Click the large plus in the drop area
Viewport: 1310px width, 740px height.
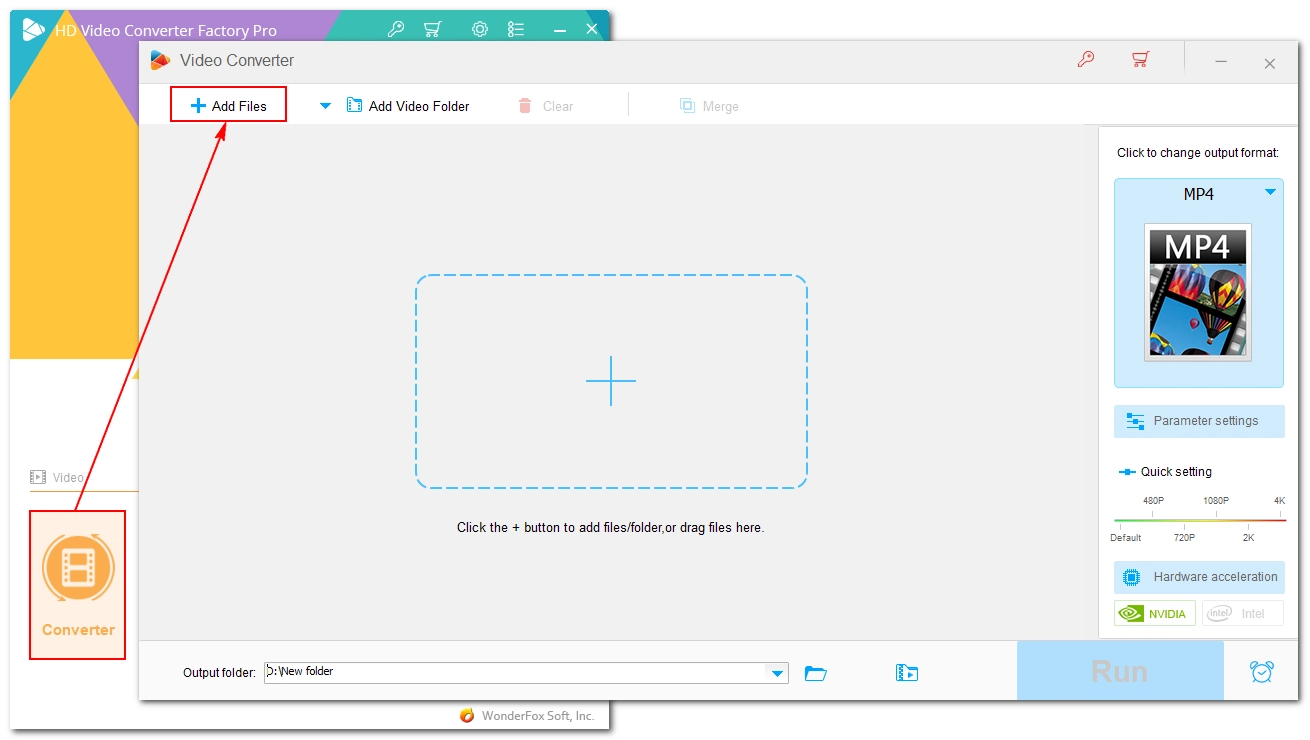coord(611,381)
